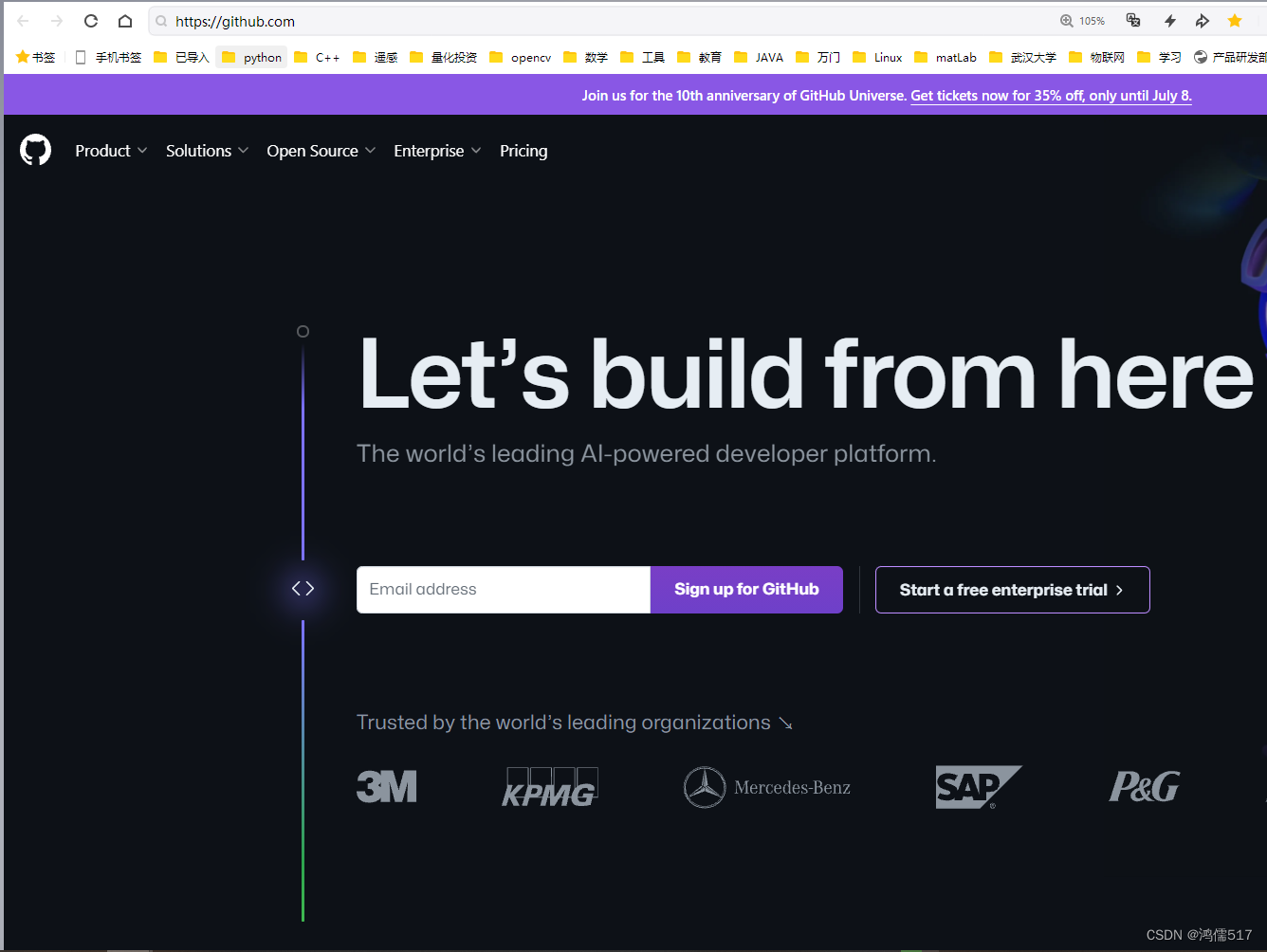Click Start a free enterprise trial button
This screenshot has height=952, width=1267.
1013,590
